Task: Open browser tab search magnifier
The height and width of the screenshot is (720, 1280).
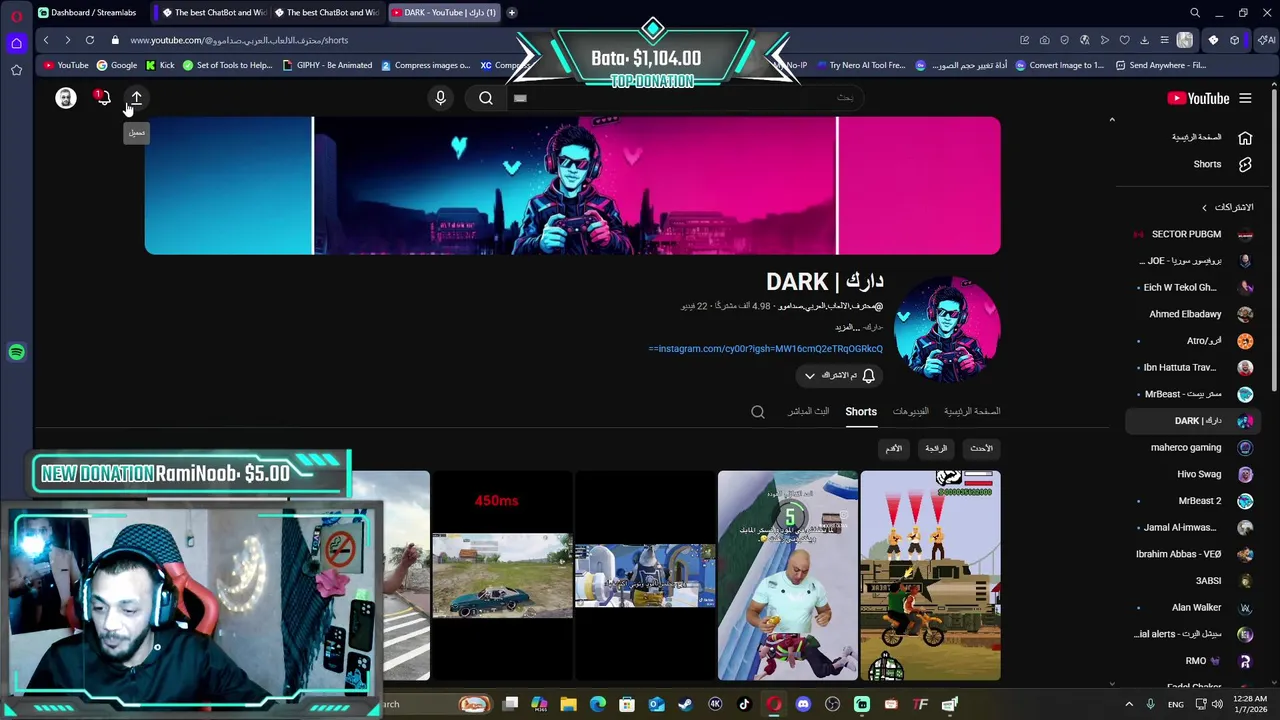Action: tap(1194, 12)
